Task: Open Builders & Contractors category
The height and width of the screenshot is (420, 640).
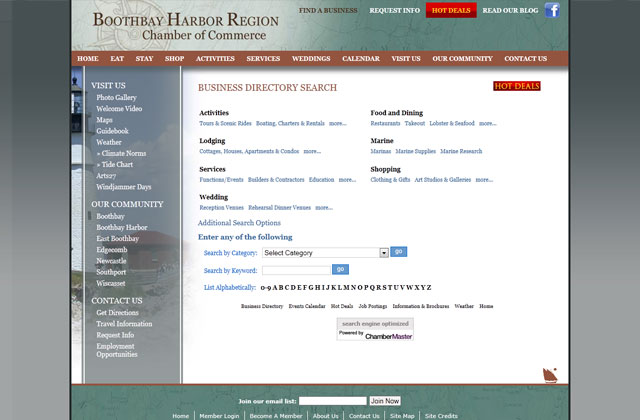Action: click(276, 180)
